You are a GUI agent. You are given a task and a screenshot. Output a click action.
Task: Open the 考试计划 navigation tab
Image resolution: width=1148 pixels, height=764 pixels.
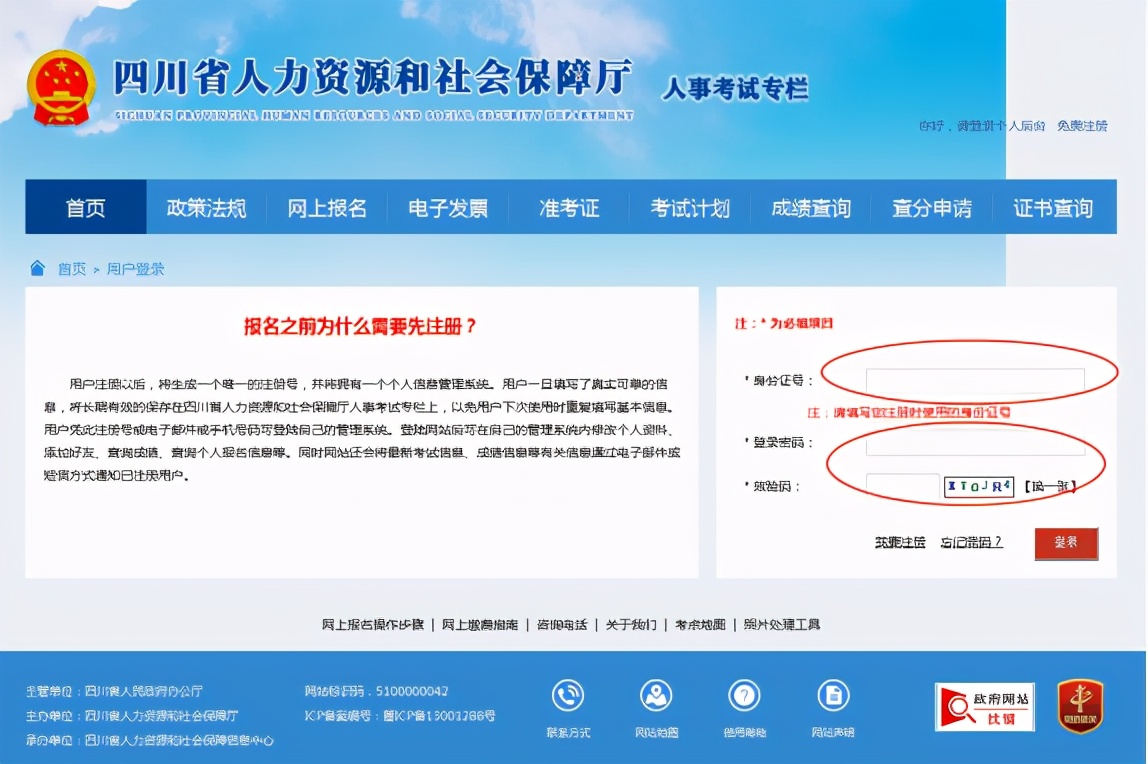click(x=690, y=207)
